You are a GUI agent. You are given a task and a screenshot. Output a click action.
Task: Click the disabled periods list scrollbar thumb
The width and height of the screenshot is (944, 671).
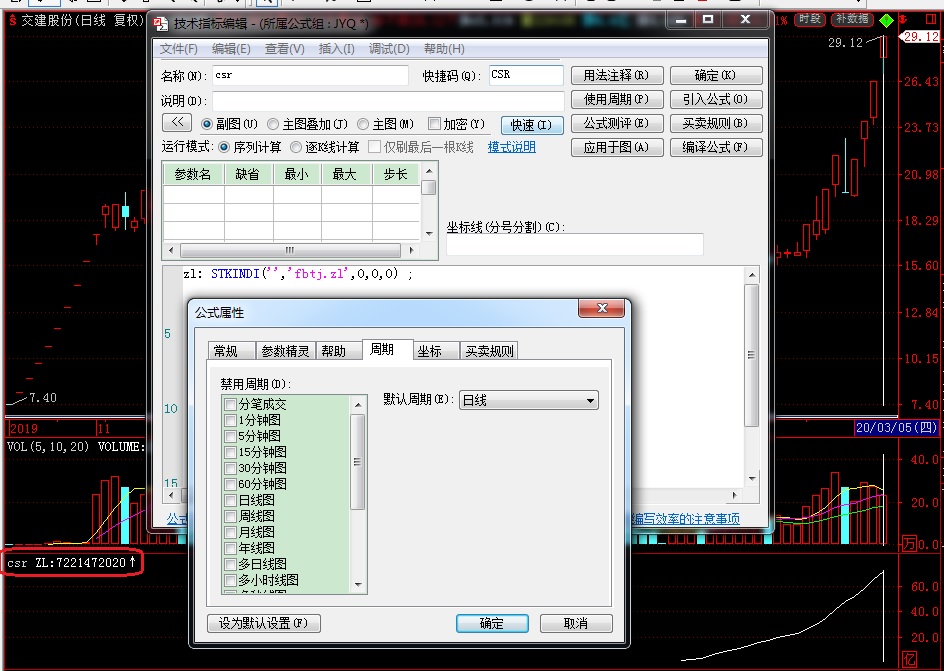coord(358,462)
